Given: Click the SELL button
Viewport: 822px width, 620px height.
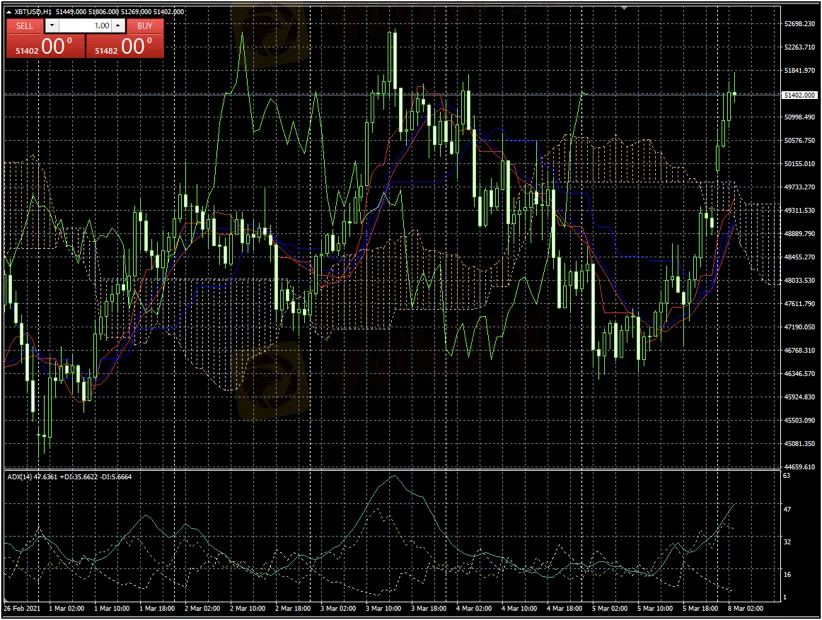Looking at the screenshot, I should 24,25.
